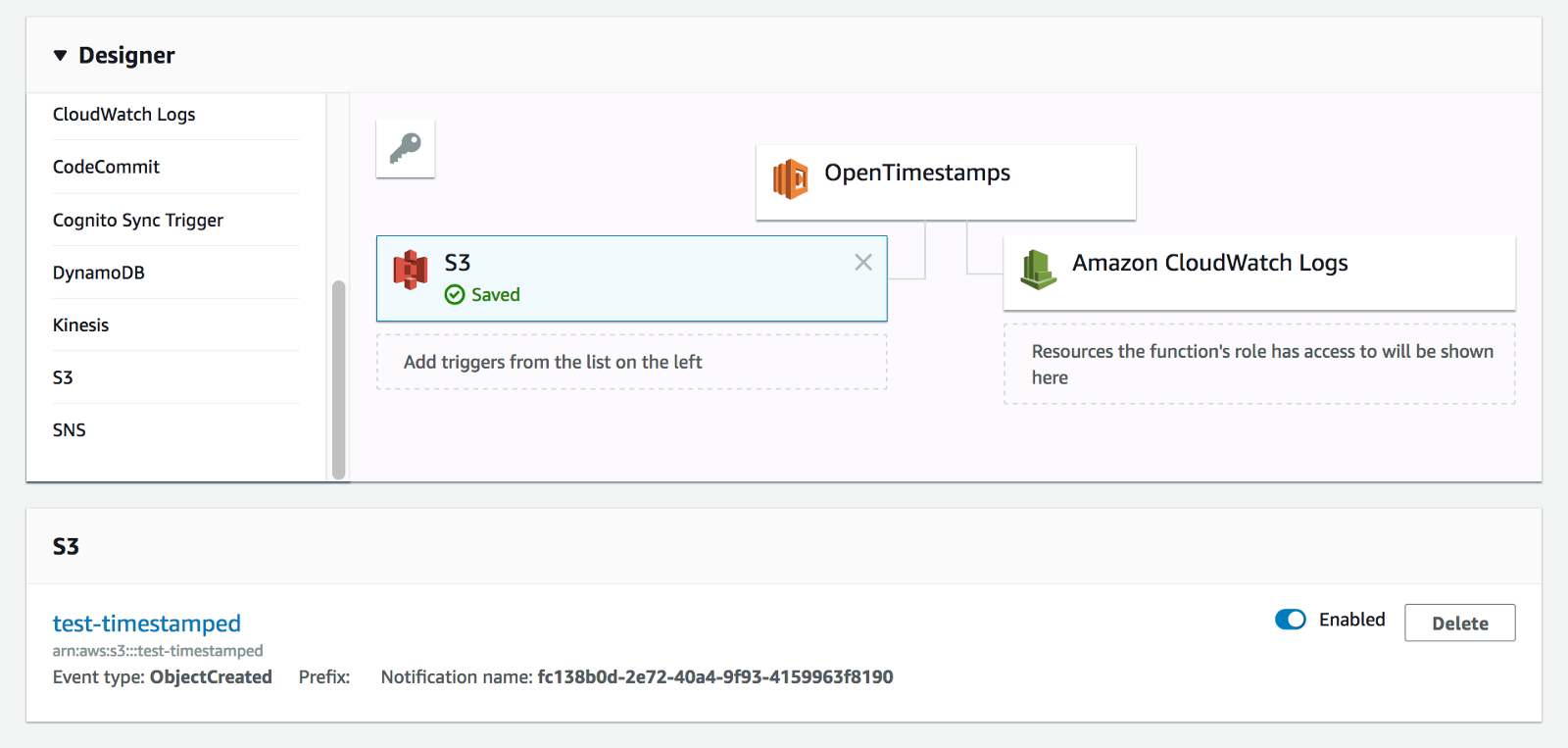
Task: Remove the S3 trigger with the X
Action: (863, 262)
